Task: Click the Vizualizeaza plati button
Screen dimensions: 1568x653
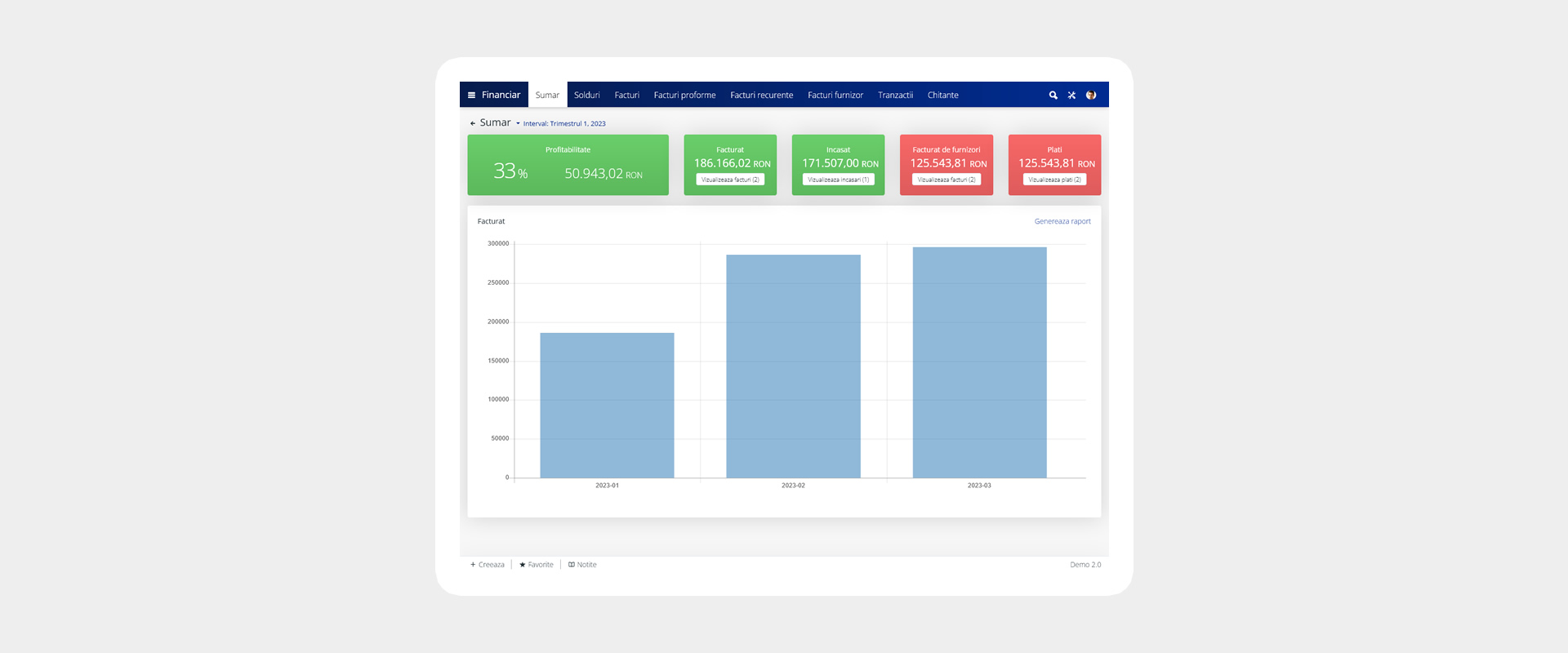Action: 1054,180
